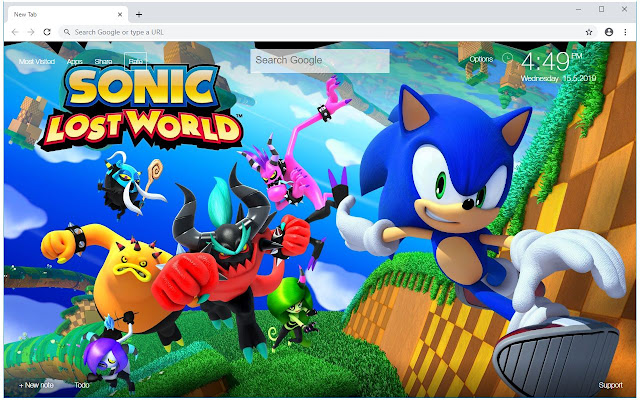Viewport: 640px width, 400px height.
Task: Go back with the browser back arrow
Action: pos(15,32)
